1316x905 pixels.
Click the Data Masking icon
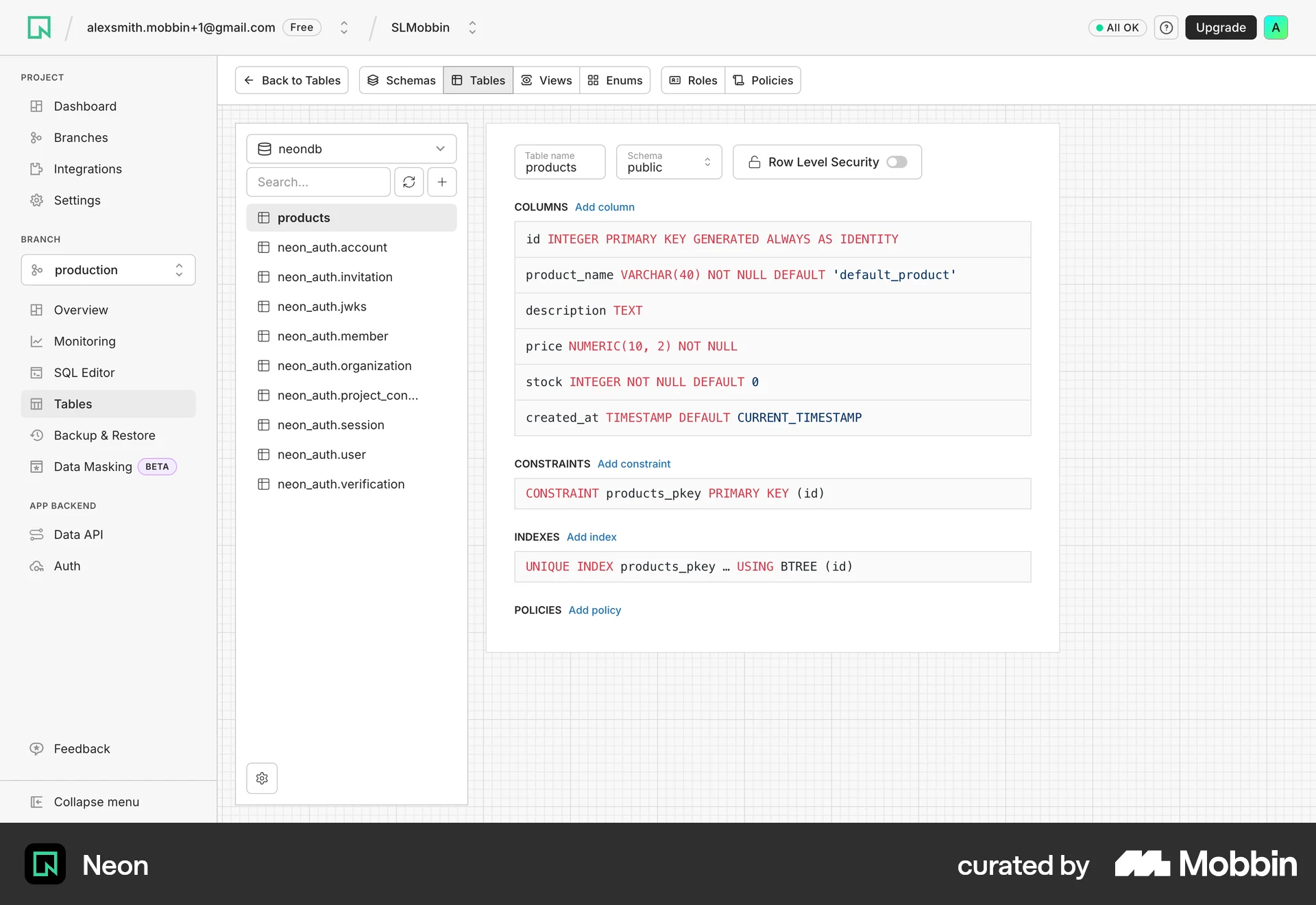36,467
